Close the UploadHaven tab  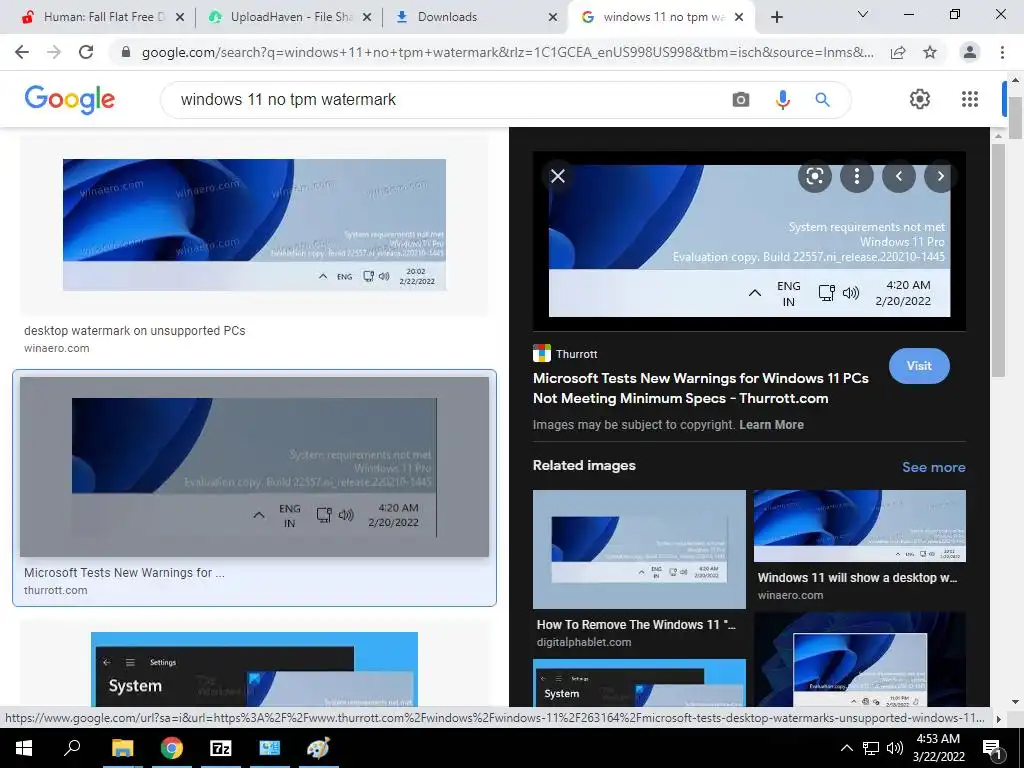(367, 17)
